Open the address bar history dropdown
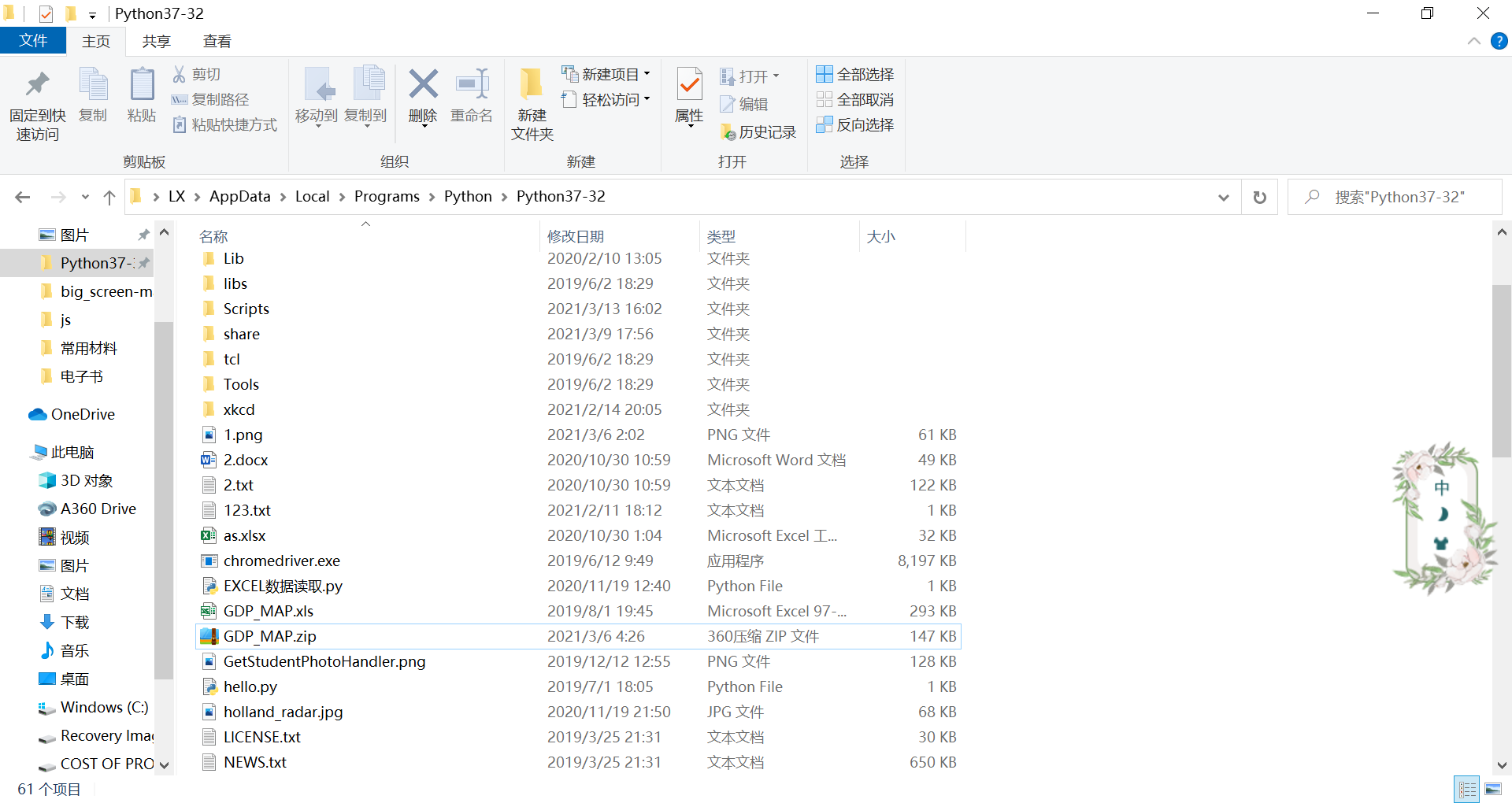1512x803 pixels. (1223, 197)
